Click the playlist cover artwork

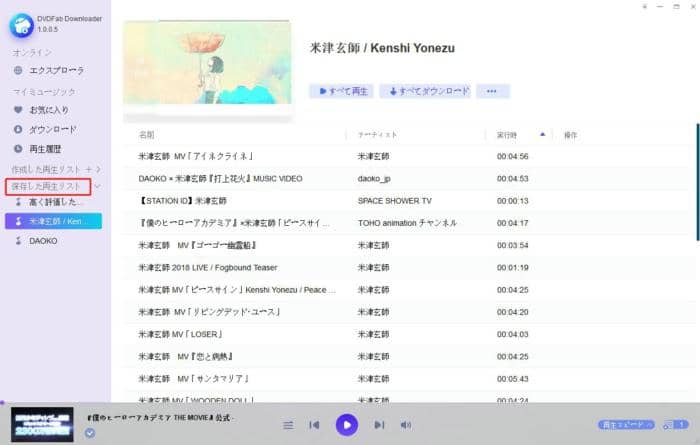click(x=208, y=62)
